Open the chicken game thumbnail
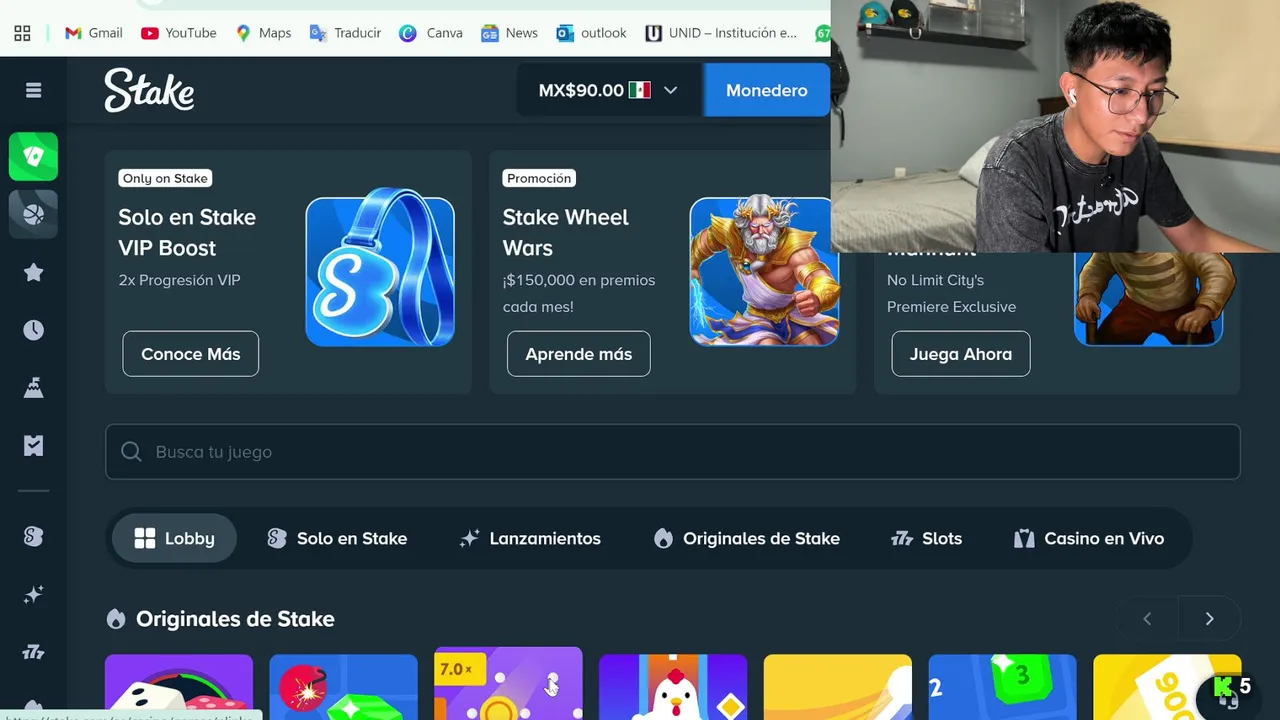 [x=673, y=687]
